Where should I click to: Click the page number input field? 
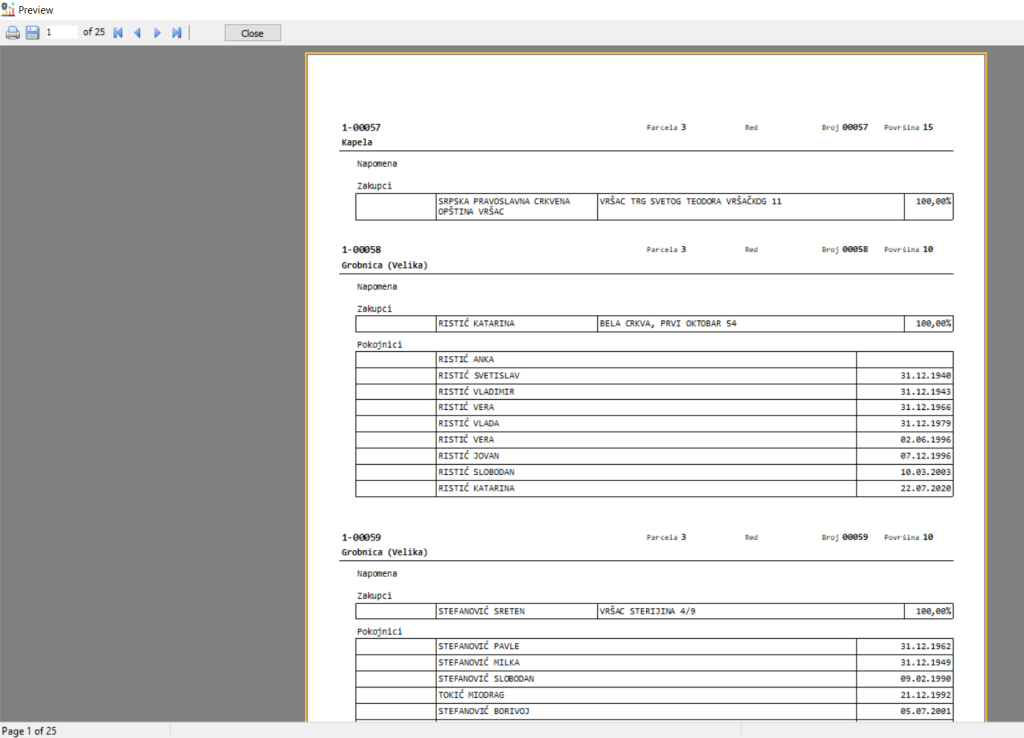coord(61,32)
